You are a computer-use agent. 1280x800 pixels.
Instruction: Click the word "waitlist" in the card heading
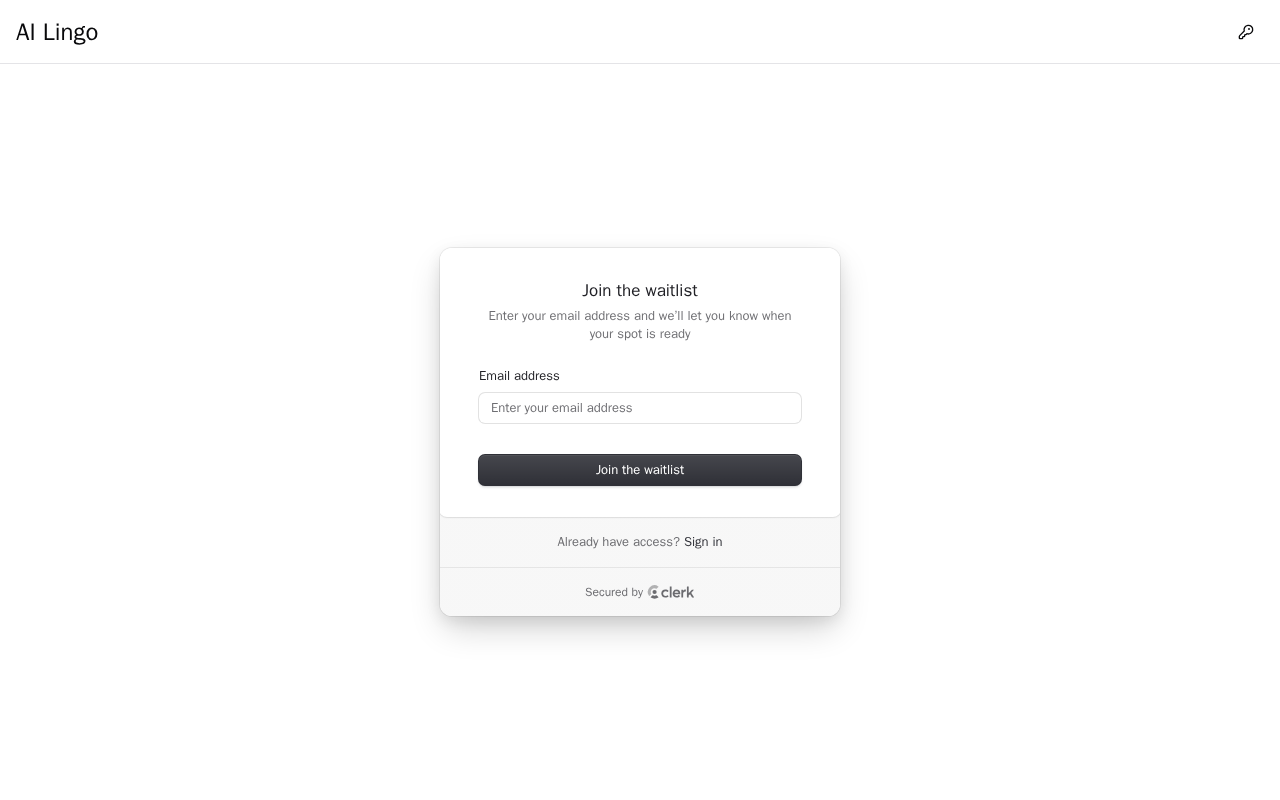(671, 290)
